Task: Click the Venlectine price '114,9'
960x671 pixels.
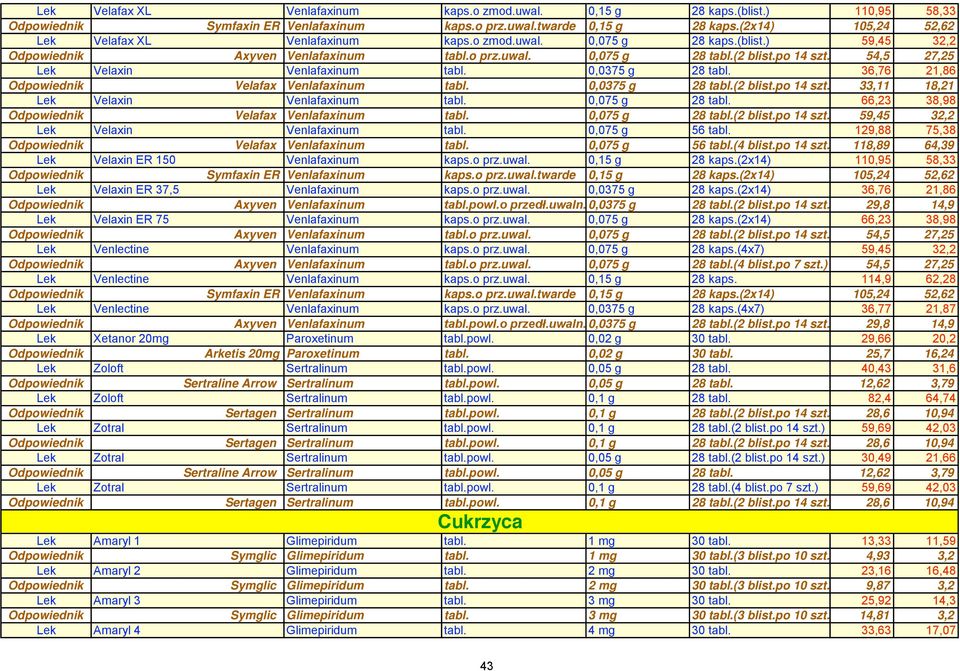Action: coord(876,279)
